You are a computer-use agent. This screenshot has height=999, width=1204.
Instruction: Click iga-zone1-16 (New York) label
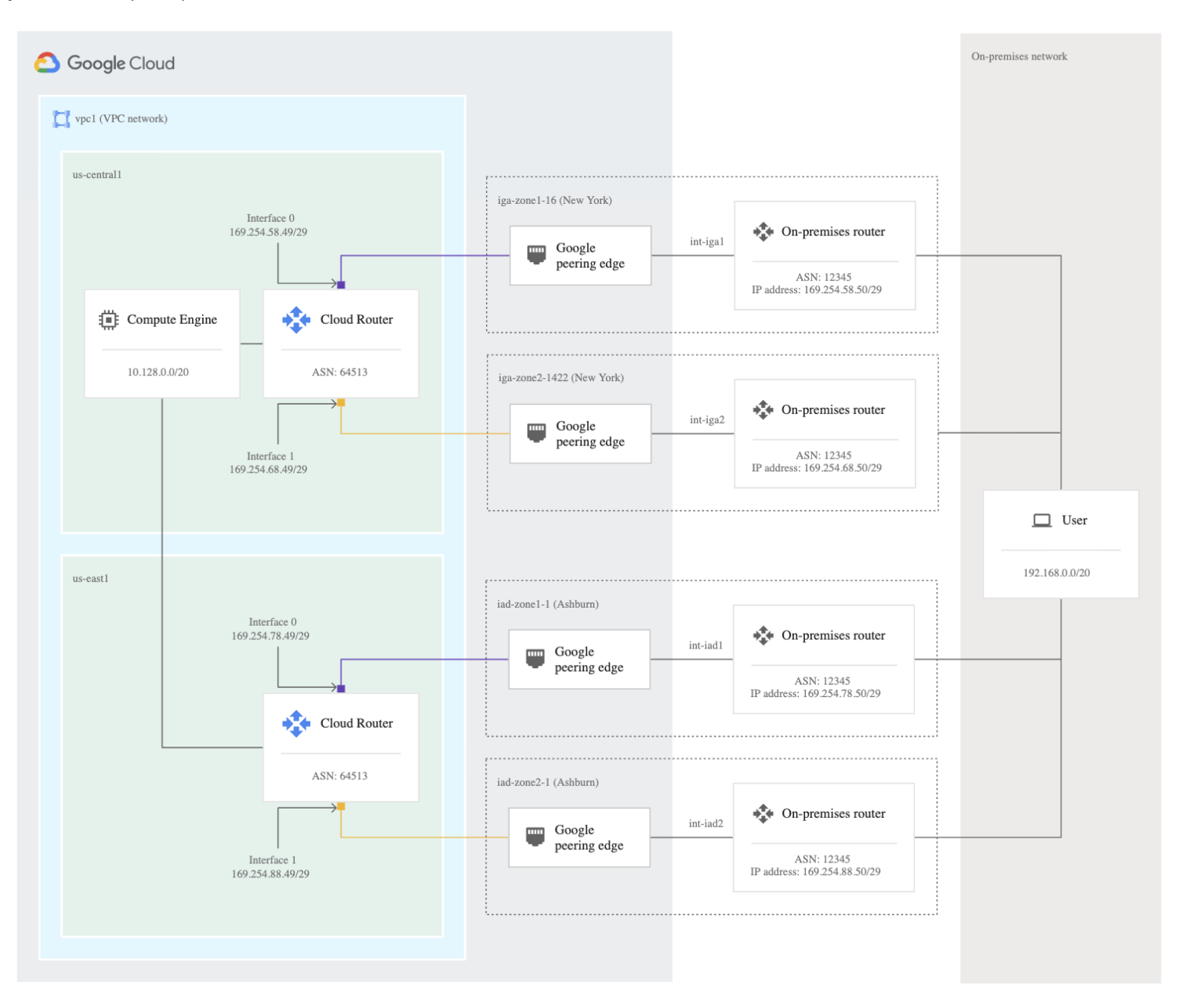pyautogui.click(x=555, y=201)
